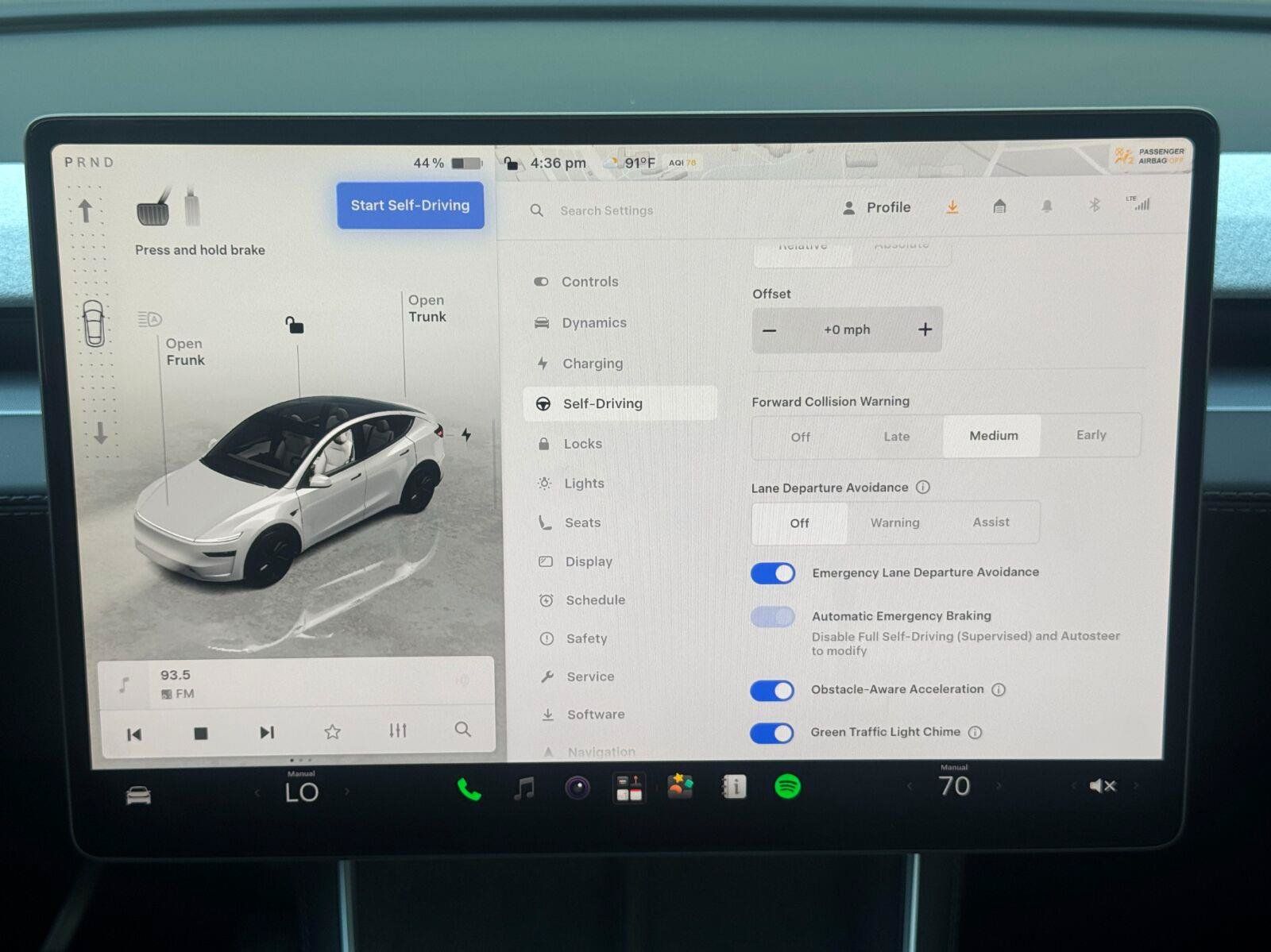Viewport: 1271px width, 952px height.
Task: Show Lane Departure Avoidance info icon
Action: (922, 488)
